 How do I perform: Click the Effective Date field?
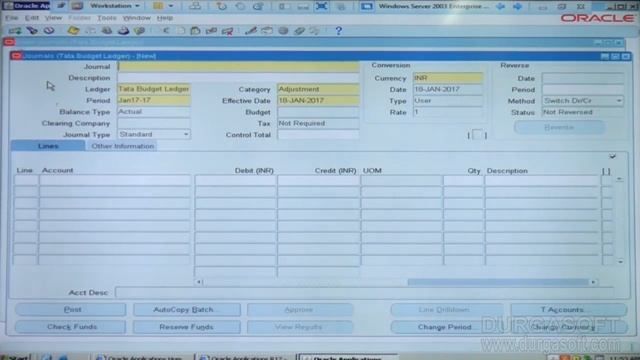[318, 100]
